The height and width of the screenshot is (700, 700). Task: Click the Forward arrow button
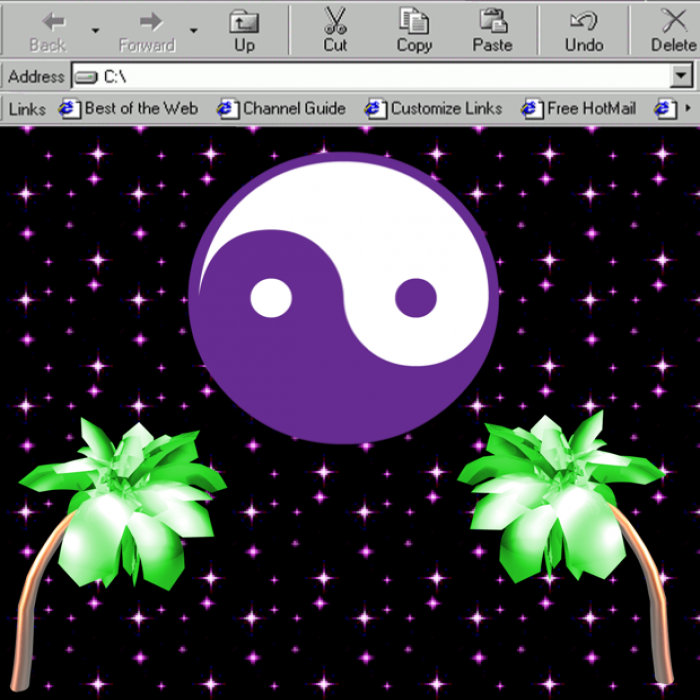click(147, 28)
